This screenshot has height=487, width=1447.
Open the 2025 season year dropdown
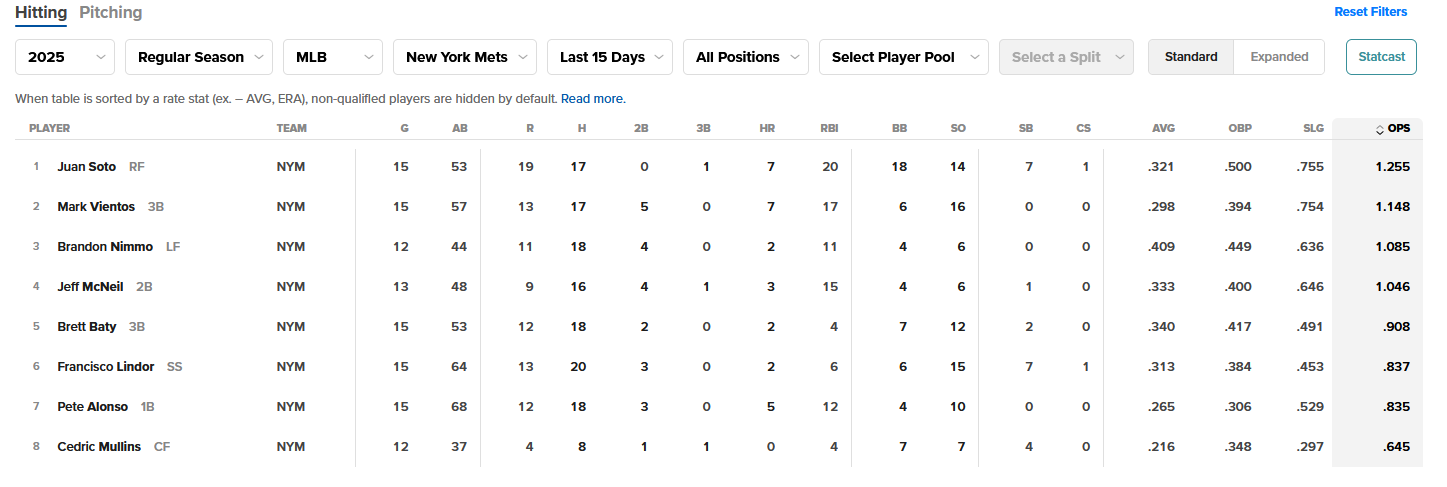point(65,57)
